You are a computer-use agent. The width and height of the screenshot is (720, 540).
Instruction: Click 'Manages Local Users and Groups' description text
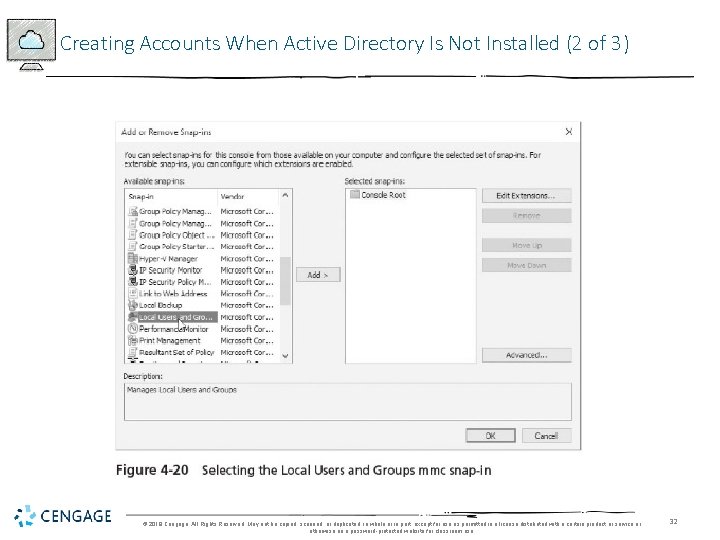pyautogui.click(x=182, y=390)
